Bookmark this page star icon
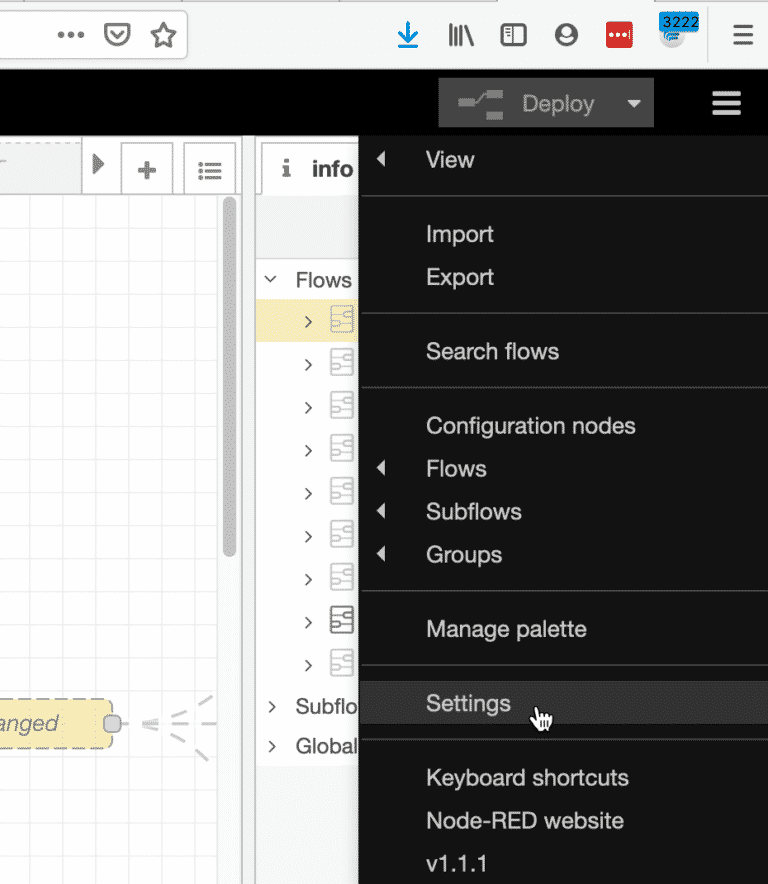Image resolution: width=768 pixels, height=884 pixels. point(164,35)
